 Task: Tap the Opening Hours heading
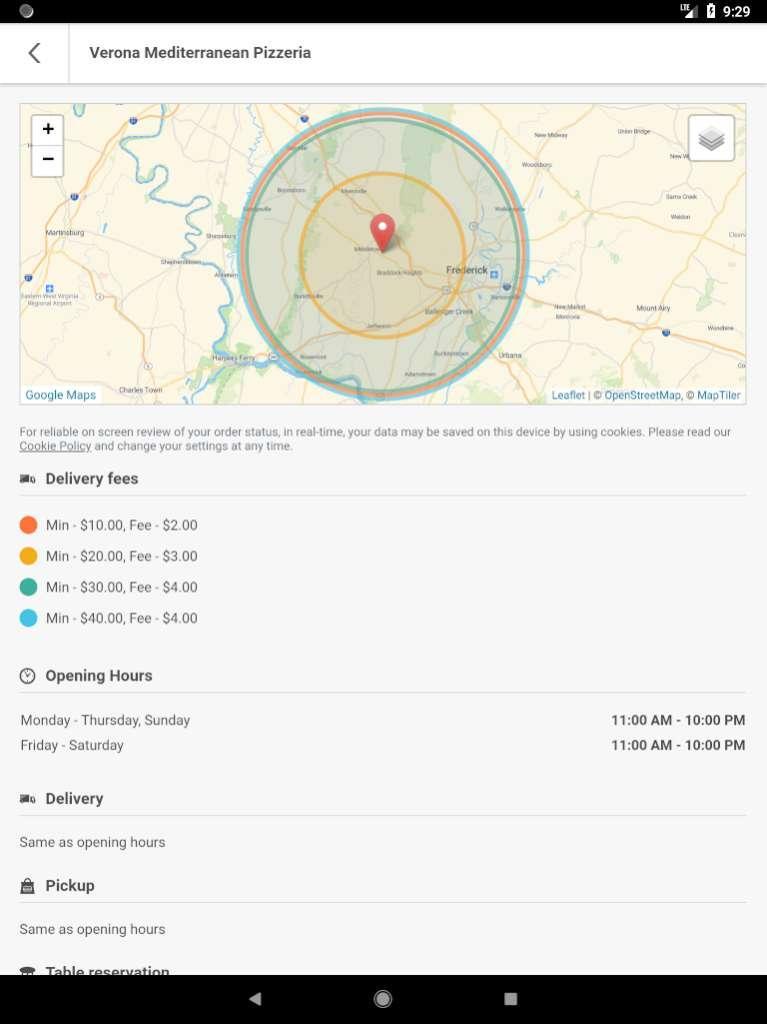pos(99,676)
